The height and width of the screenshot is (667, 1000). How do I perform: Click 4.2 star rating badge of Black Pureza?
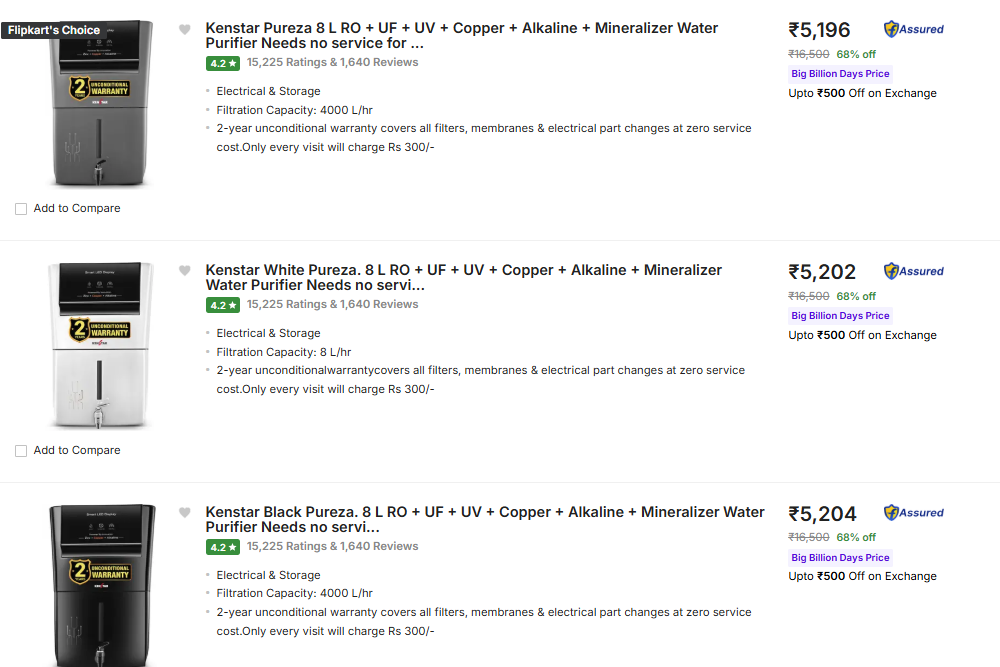(223, 547)
